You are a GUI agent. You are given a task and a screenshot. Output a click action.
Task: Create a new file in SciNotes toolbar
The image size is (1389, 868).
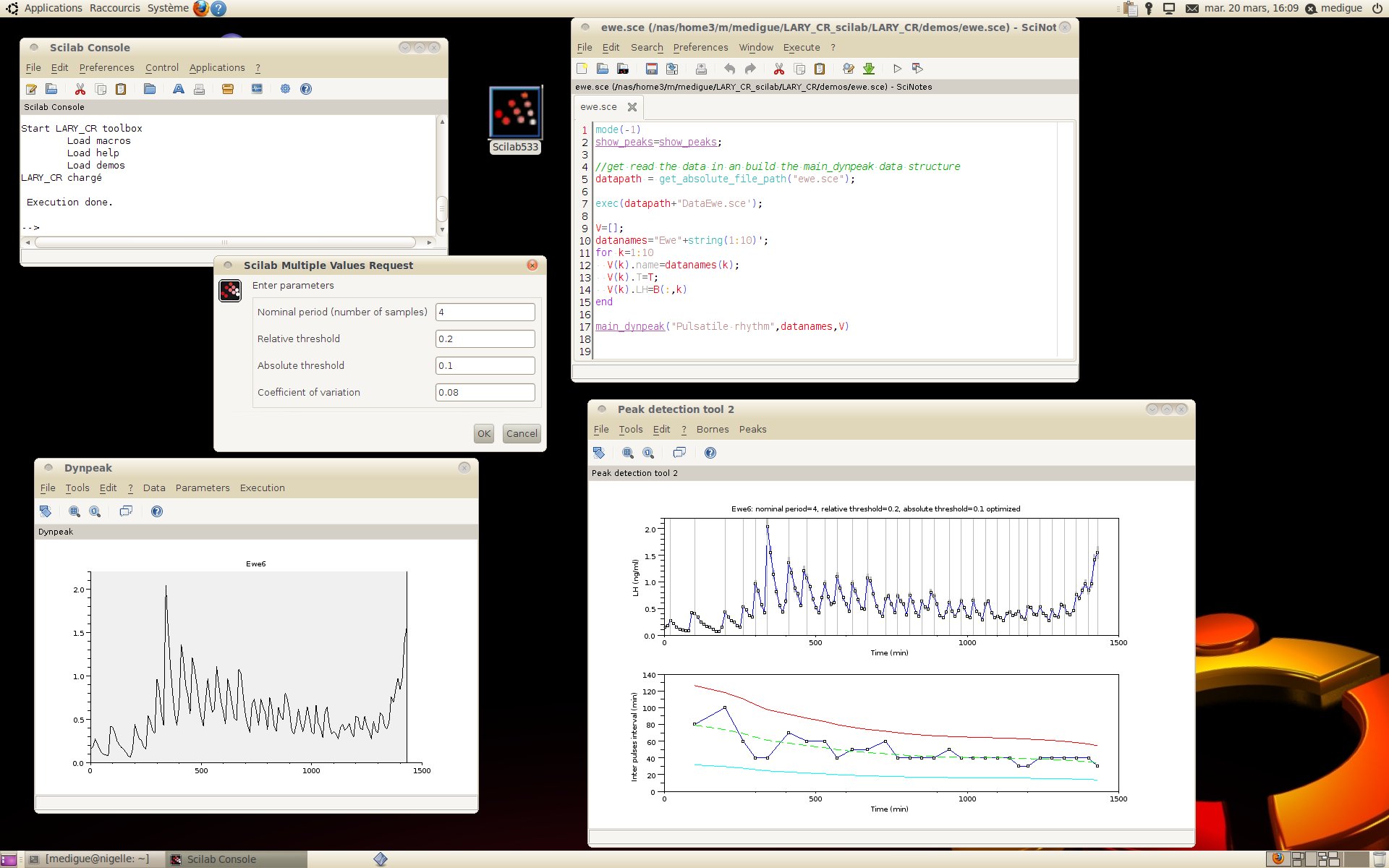pyautogui.click(x=582, y=69)
